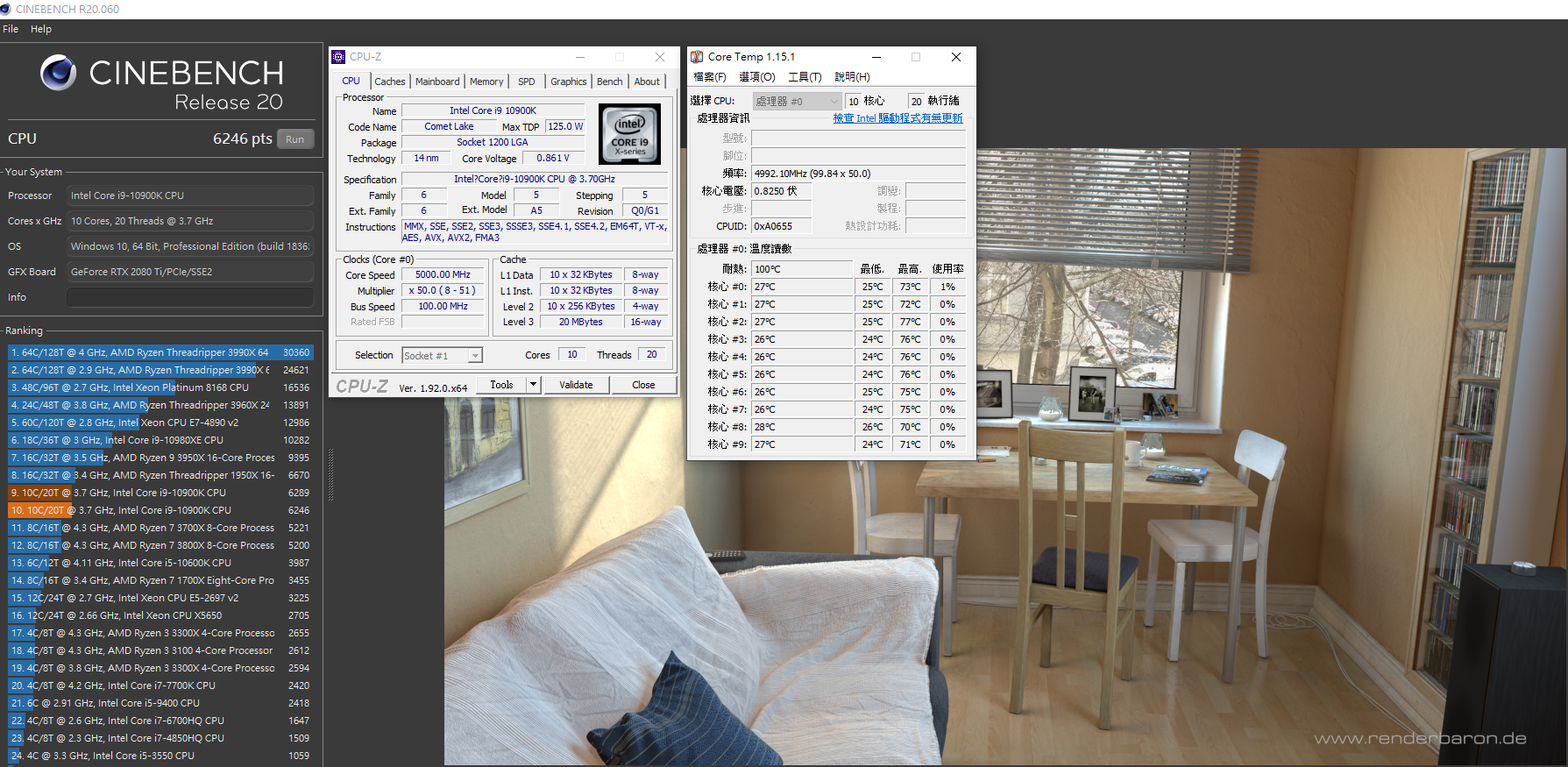Click the rendered room image preview

coord(1005,457)
